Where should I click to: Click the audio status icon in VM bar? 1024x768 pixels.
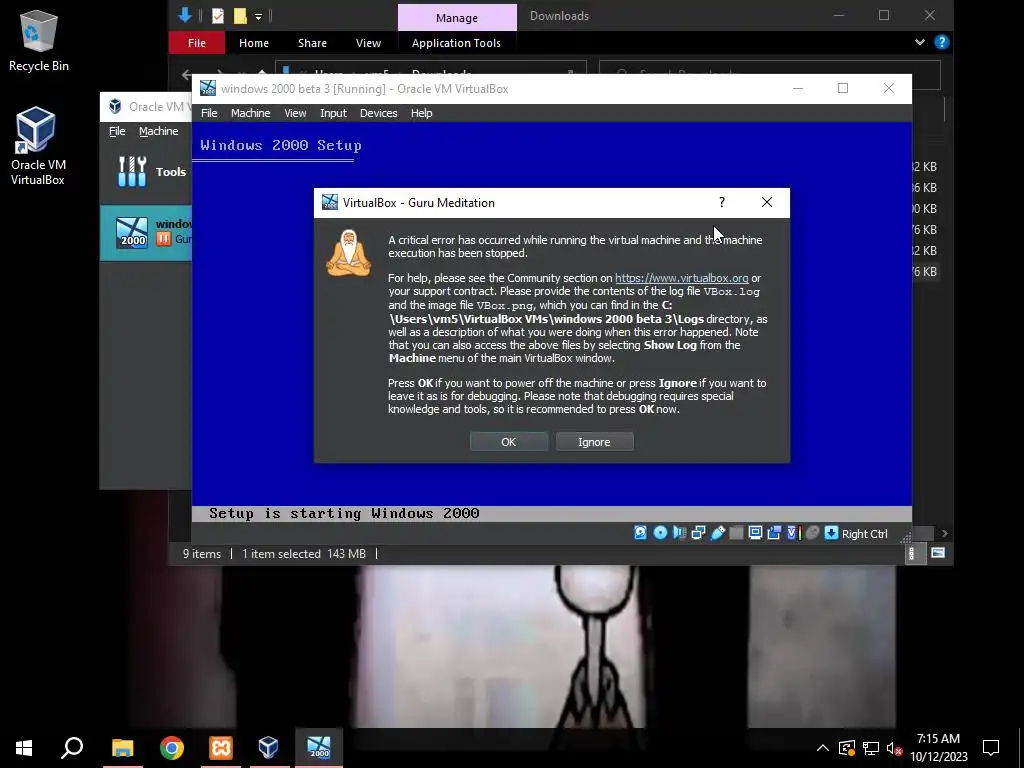pos(679,533)
